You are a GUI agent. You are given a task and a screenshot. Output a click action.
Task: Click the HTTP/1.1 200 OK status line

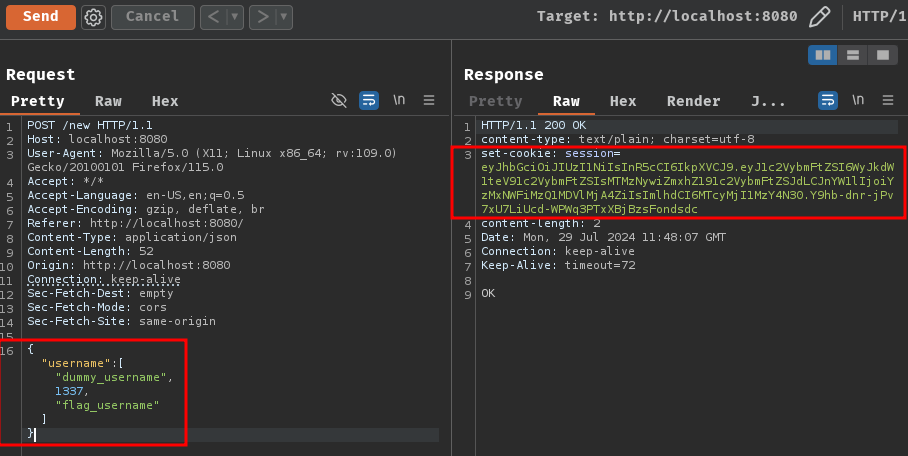point(533,125)
